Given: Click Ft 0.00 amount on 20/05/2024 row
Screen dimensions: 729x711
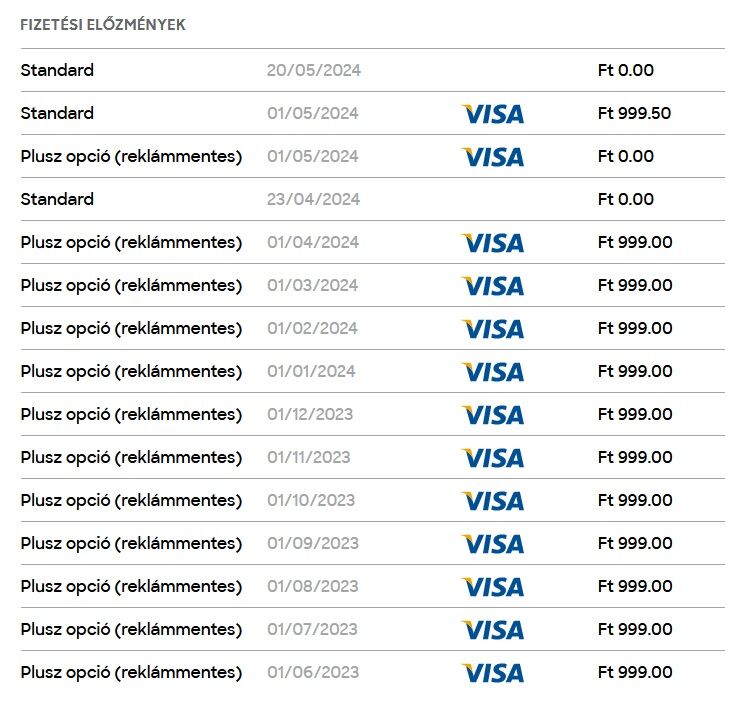Looking at the screenshot, I should pos(626,70).
